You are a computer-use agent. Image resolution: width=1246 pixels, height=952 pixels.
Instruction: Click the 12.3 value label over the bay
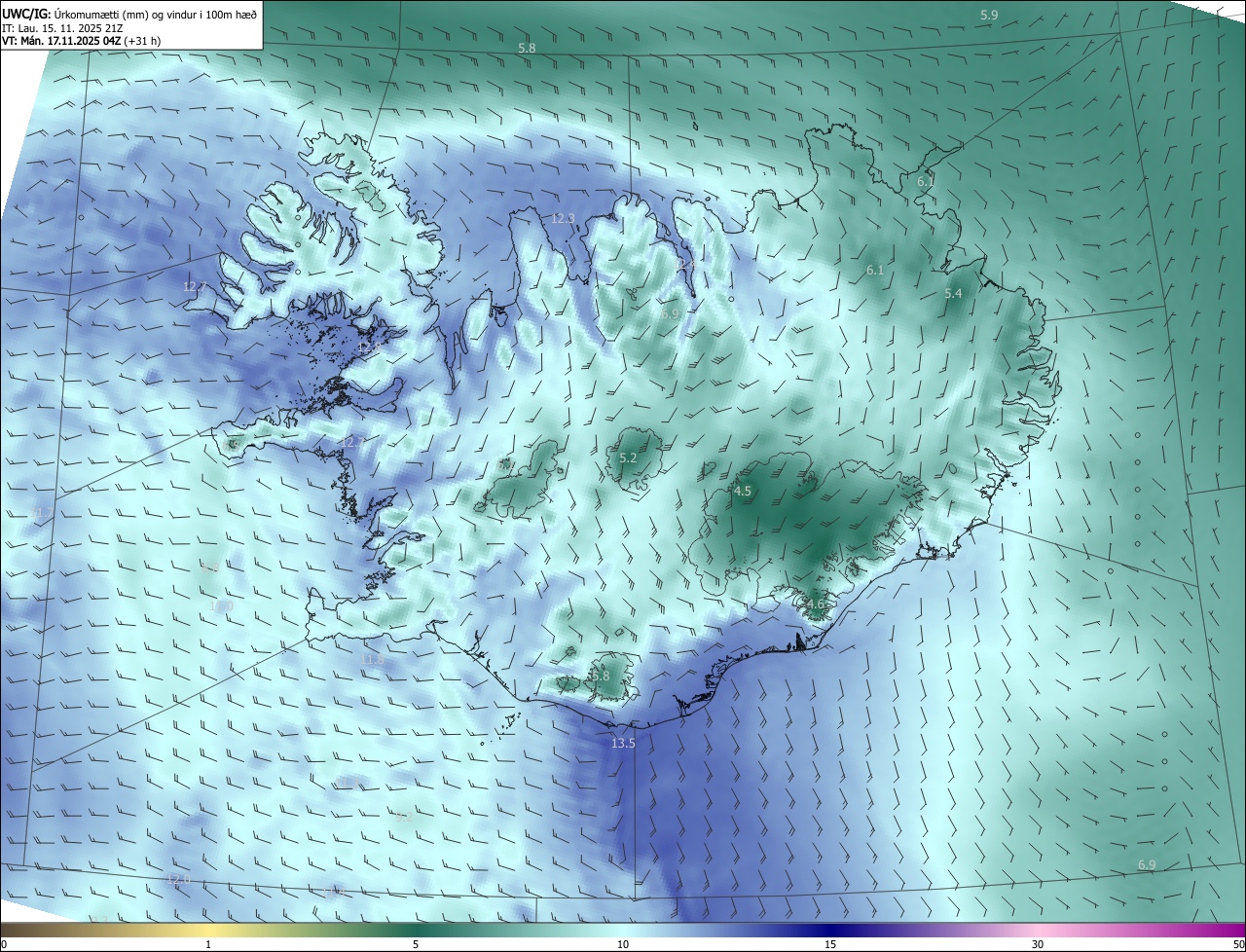tap(563, 219)
